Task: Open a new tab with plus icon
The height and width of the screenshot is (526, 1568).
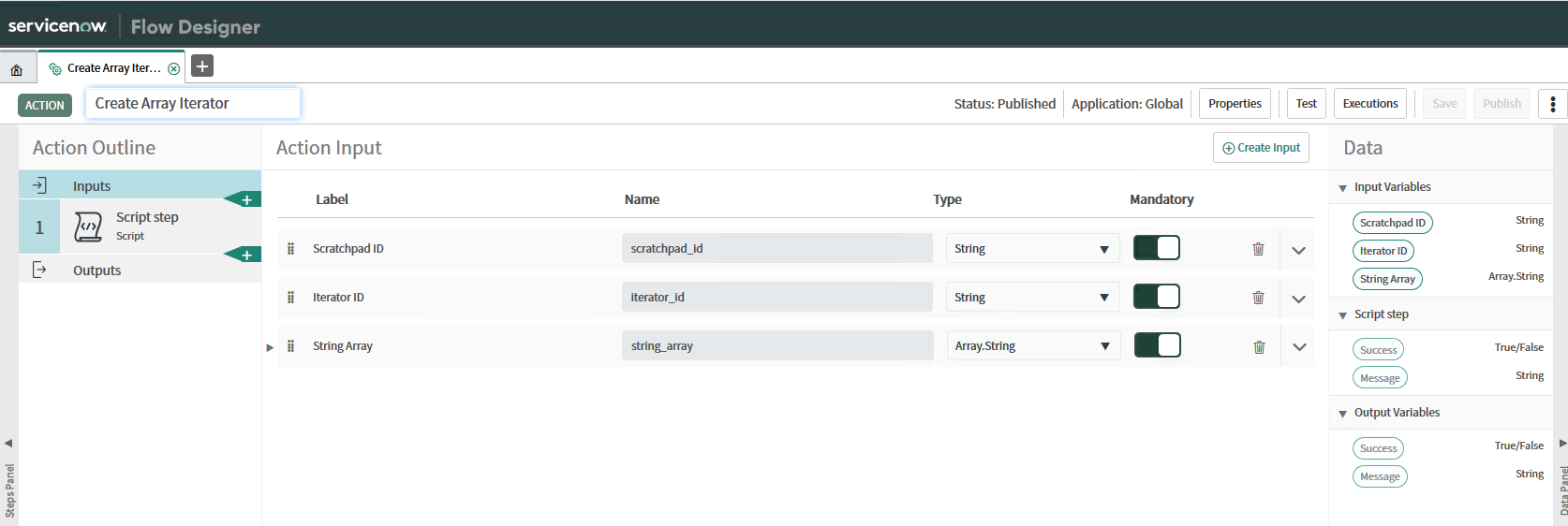Action: (x=202, y=66)
